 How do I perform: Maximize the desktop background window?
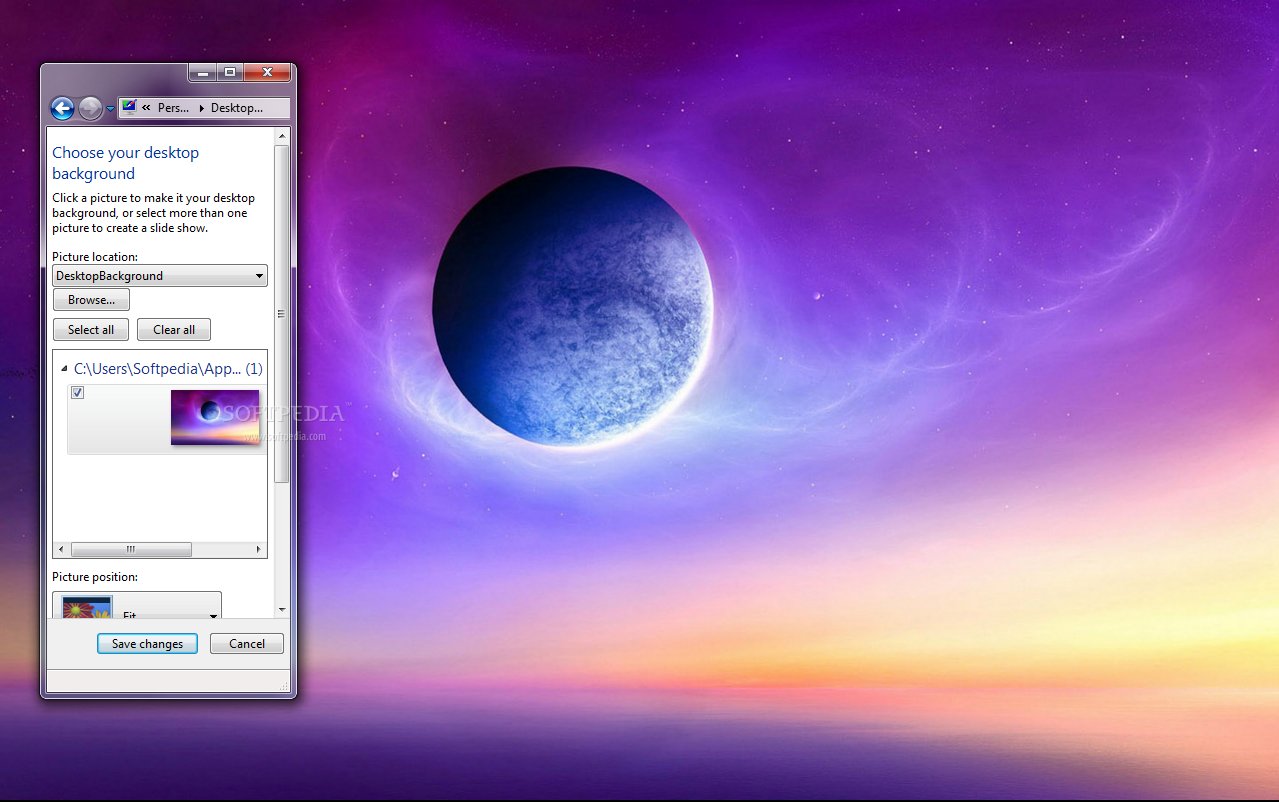[x=230, y=73]
